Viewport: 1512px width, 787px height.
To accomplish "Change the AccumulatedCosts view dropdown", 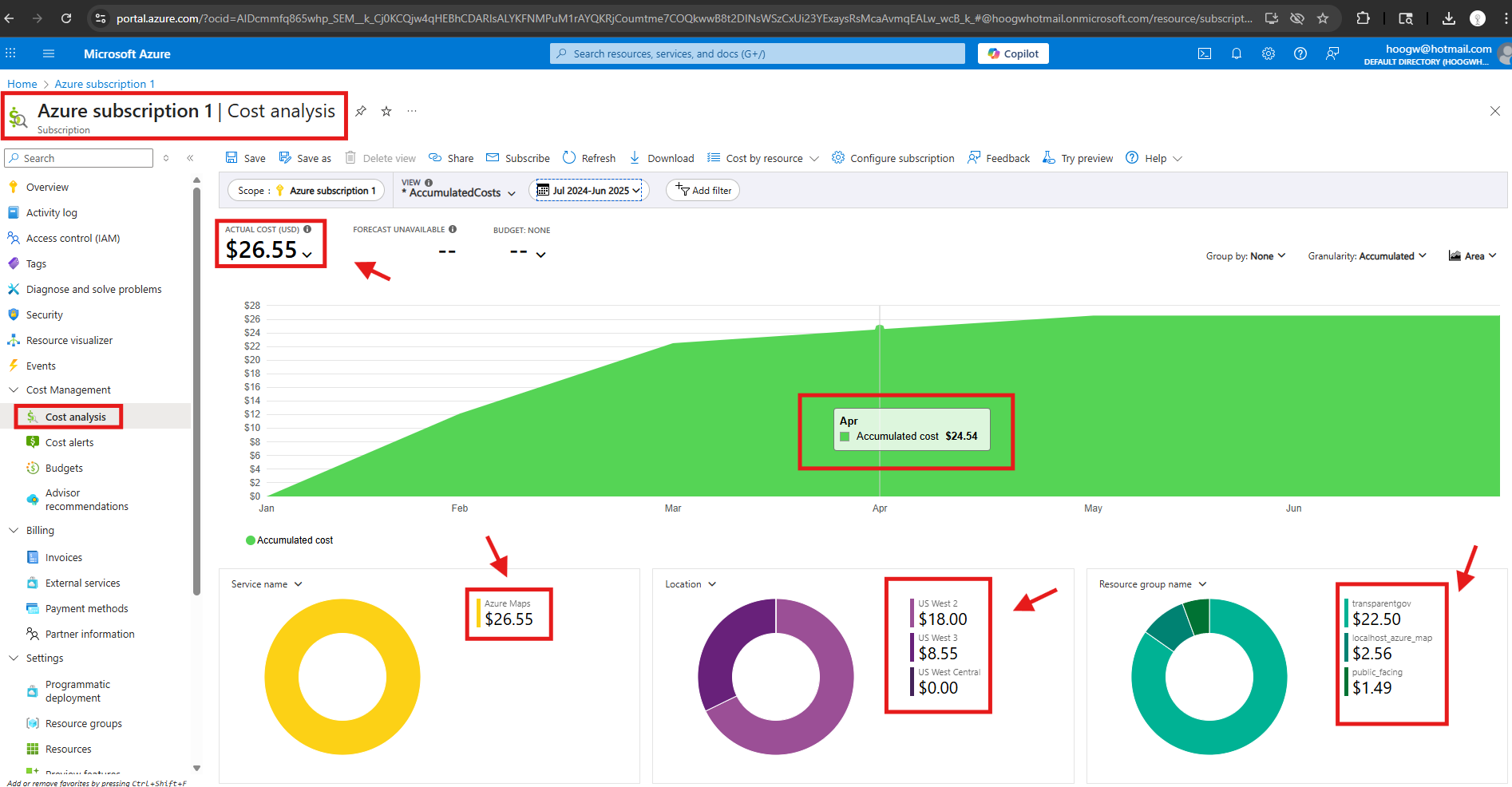I will point(459,192).
